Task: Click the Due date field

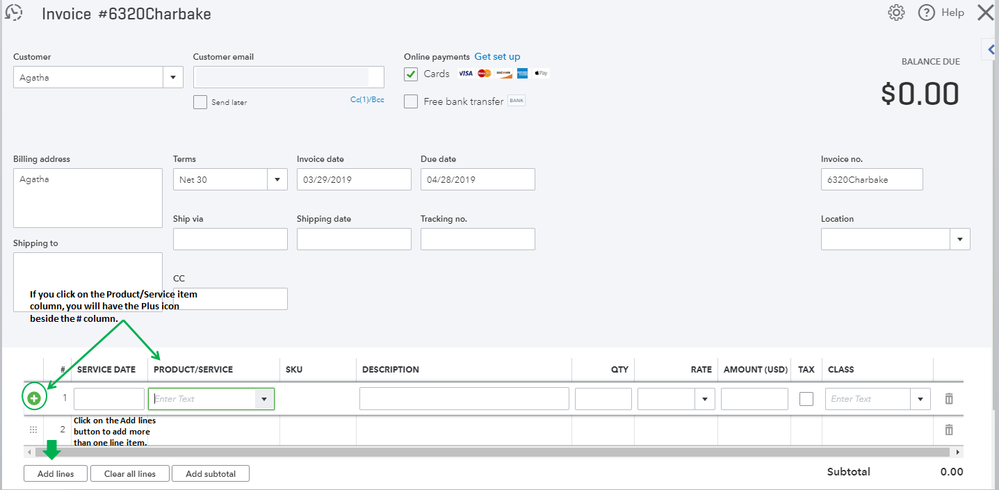Action: 478,180
